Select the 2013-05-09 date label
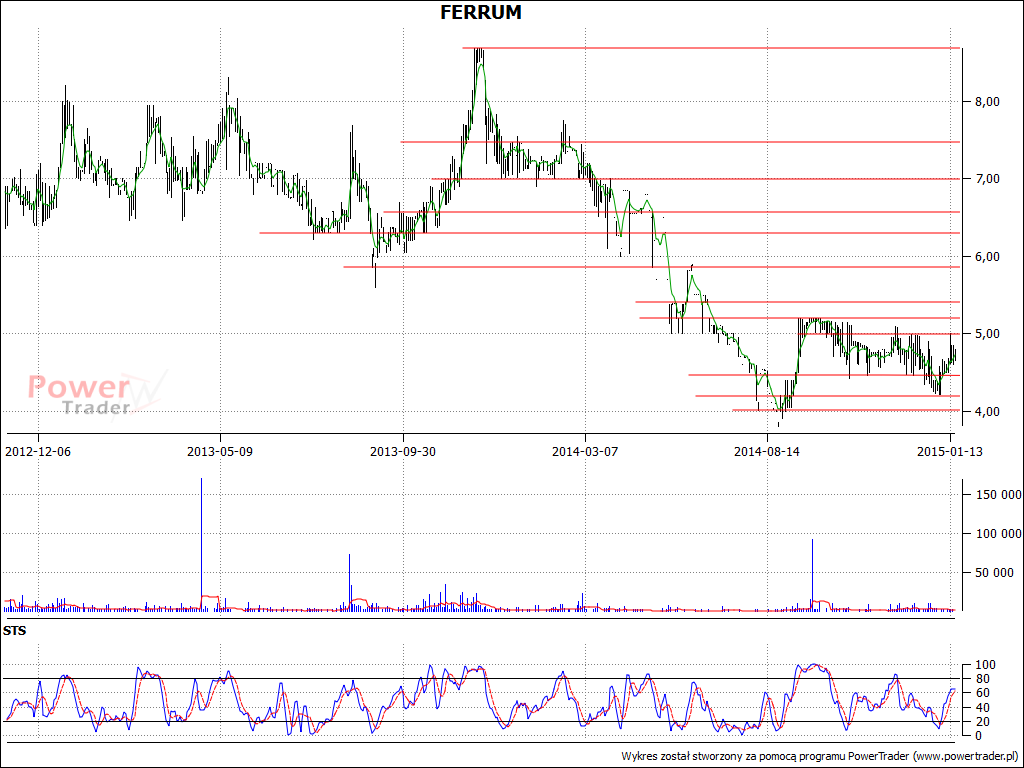 click(219, 451)
